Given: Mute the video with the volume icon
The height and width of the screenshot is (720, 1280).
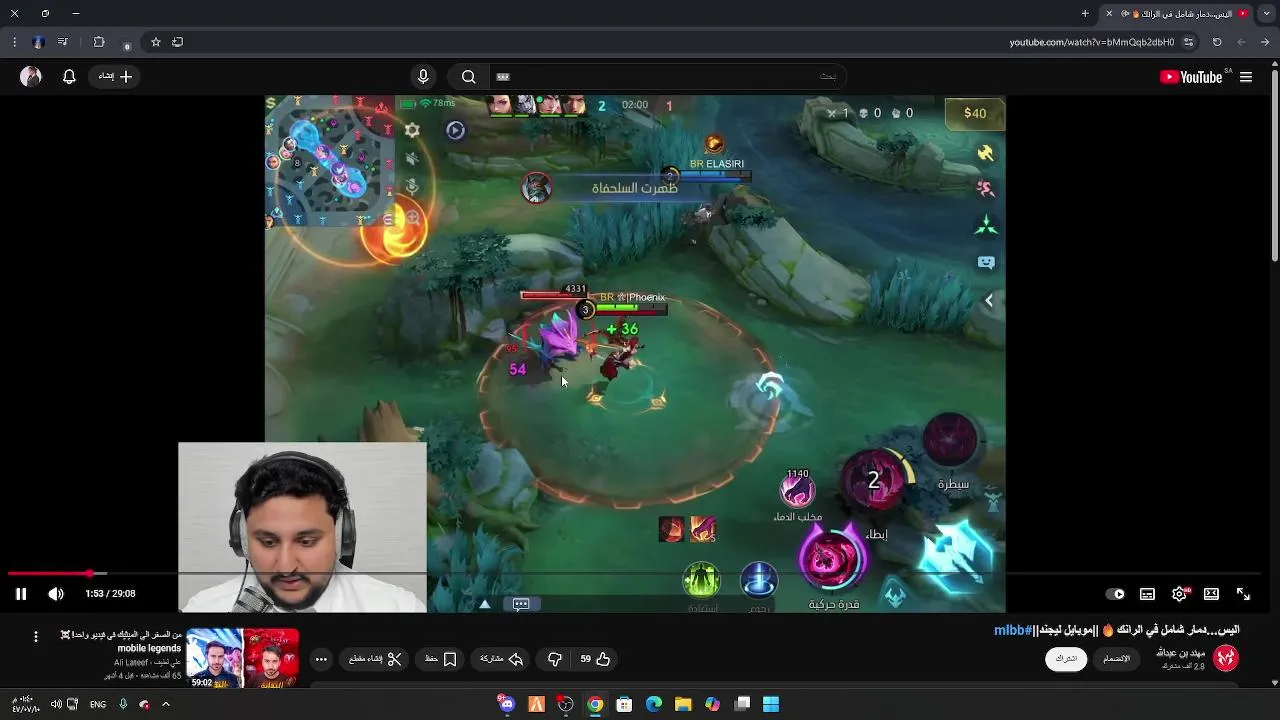Looking at the screenshot, I should 56,594.
